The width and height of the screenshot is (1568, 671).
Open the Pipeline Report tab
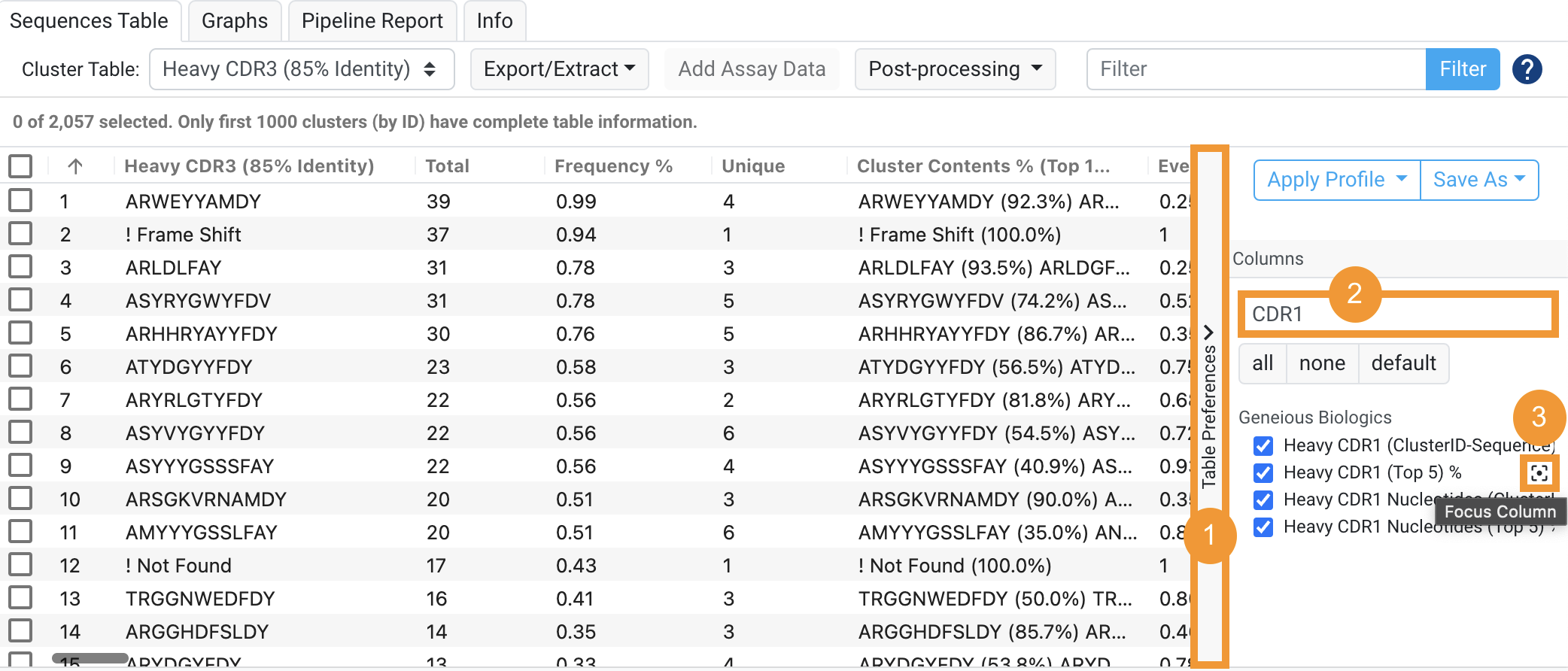tap(372, 21)
